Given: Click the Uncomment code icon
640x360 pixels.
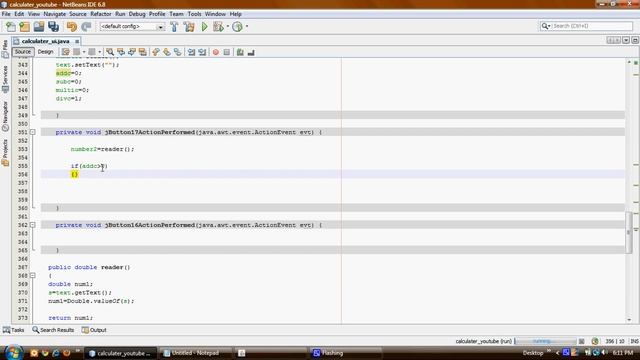Looking at the screenshot, I should [x=251, y=52].
